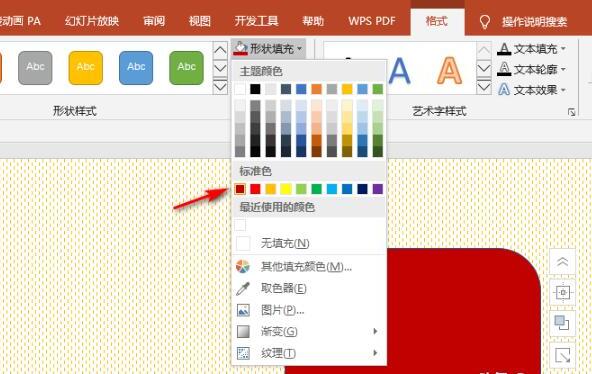Image resolution: width=592 pixels, height=374 pixels.
Task: Click the 文本轮廓 letter A icon
Action: pyautogui.click(x=504, y=69)
